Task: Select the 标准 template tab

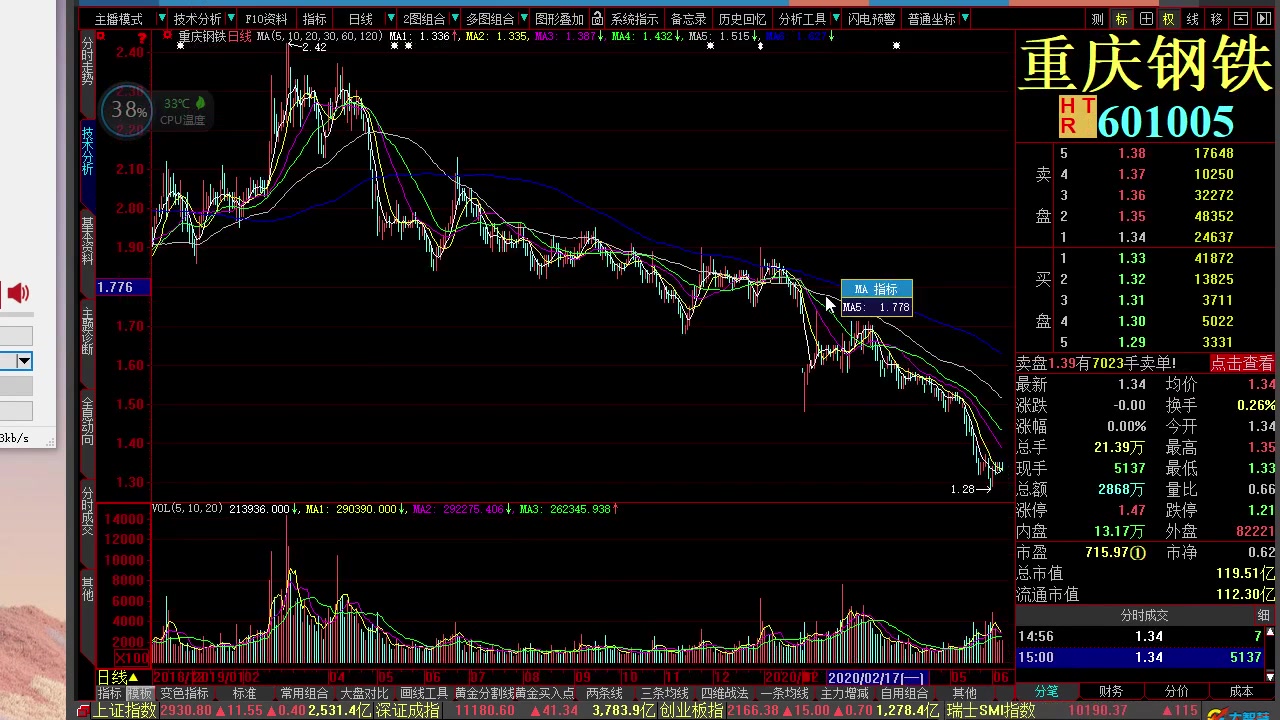Action: pos(244,693)
